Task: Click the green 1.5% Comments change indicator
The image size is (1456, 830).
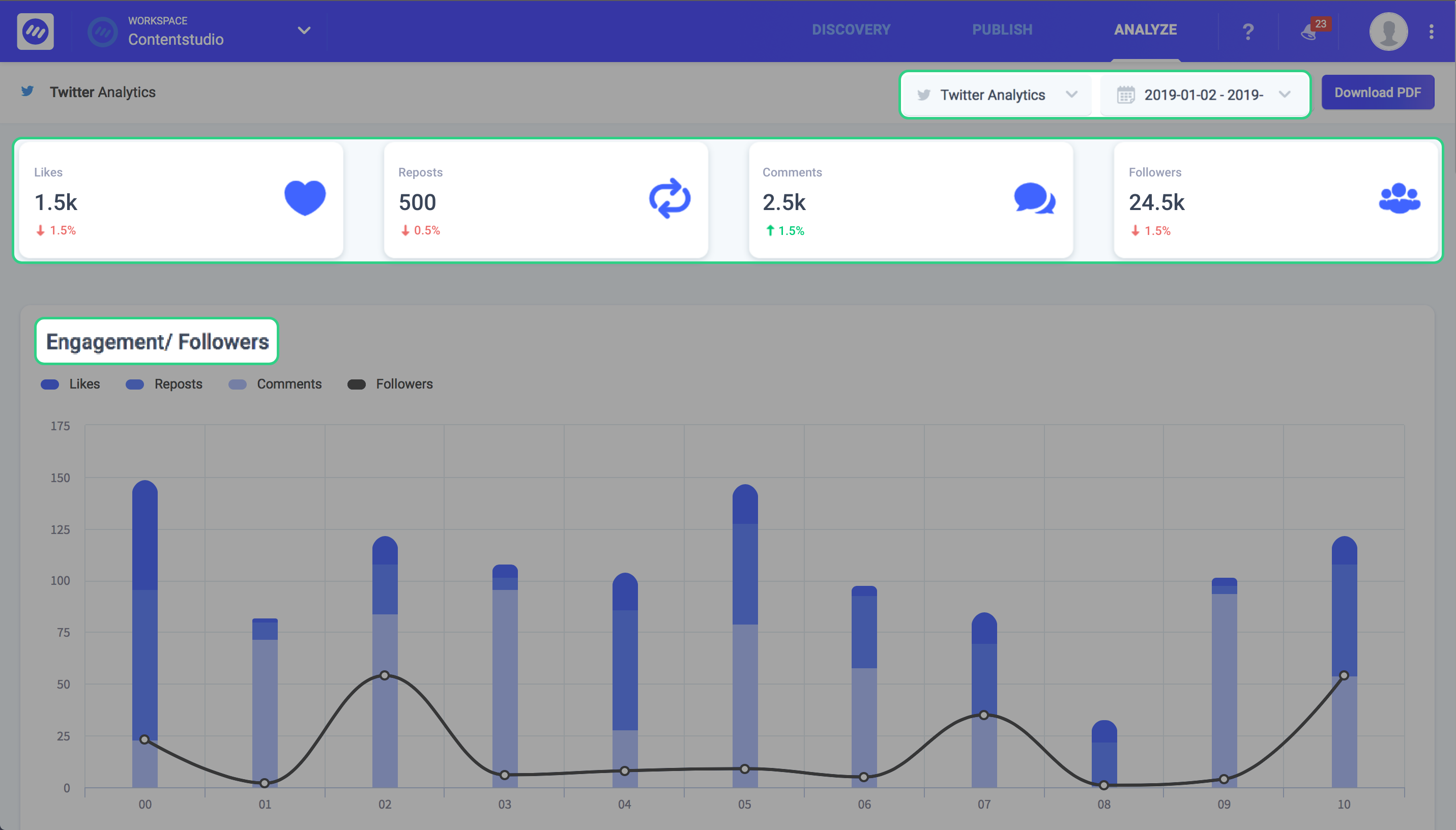Action: 784,231
